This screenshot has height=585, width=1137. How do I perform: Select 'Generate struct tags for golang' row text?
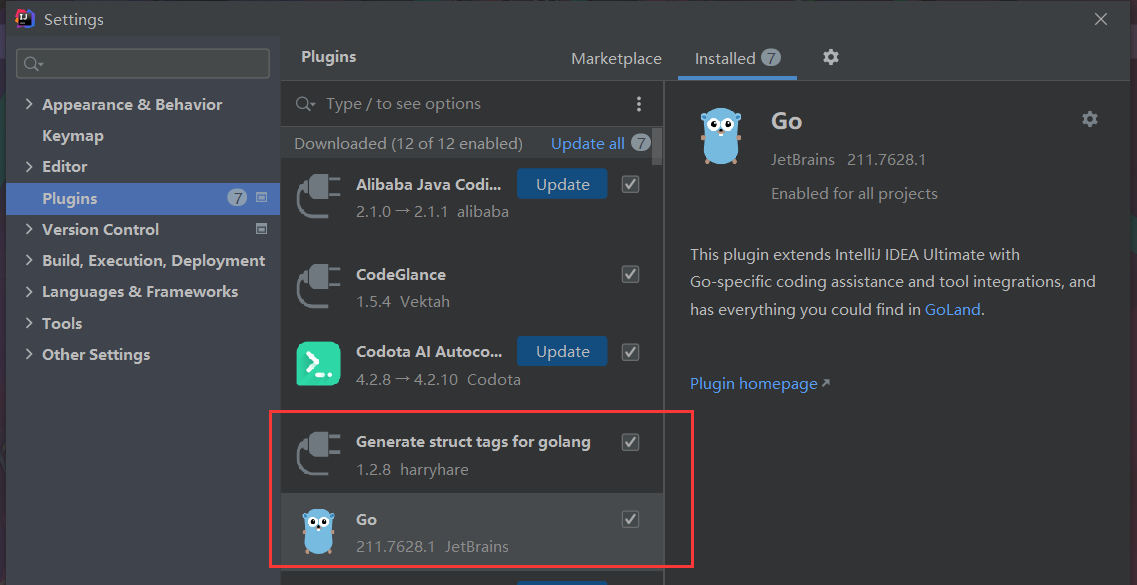pos(473,441)
